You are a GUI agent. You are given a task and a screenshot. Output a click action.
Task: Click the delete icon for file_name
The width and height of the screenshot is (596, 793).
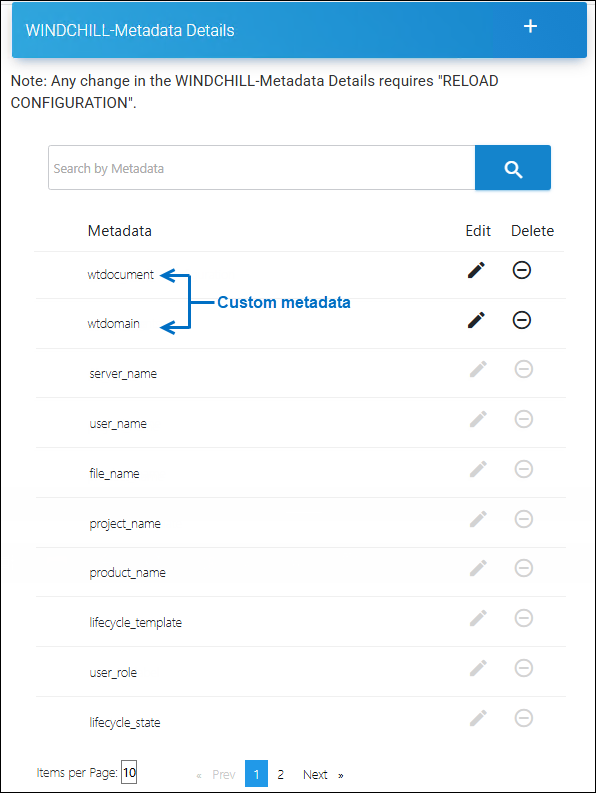pyautogui.click(x=524, y=469)
